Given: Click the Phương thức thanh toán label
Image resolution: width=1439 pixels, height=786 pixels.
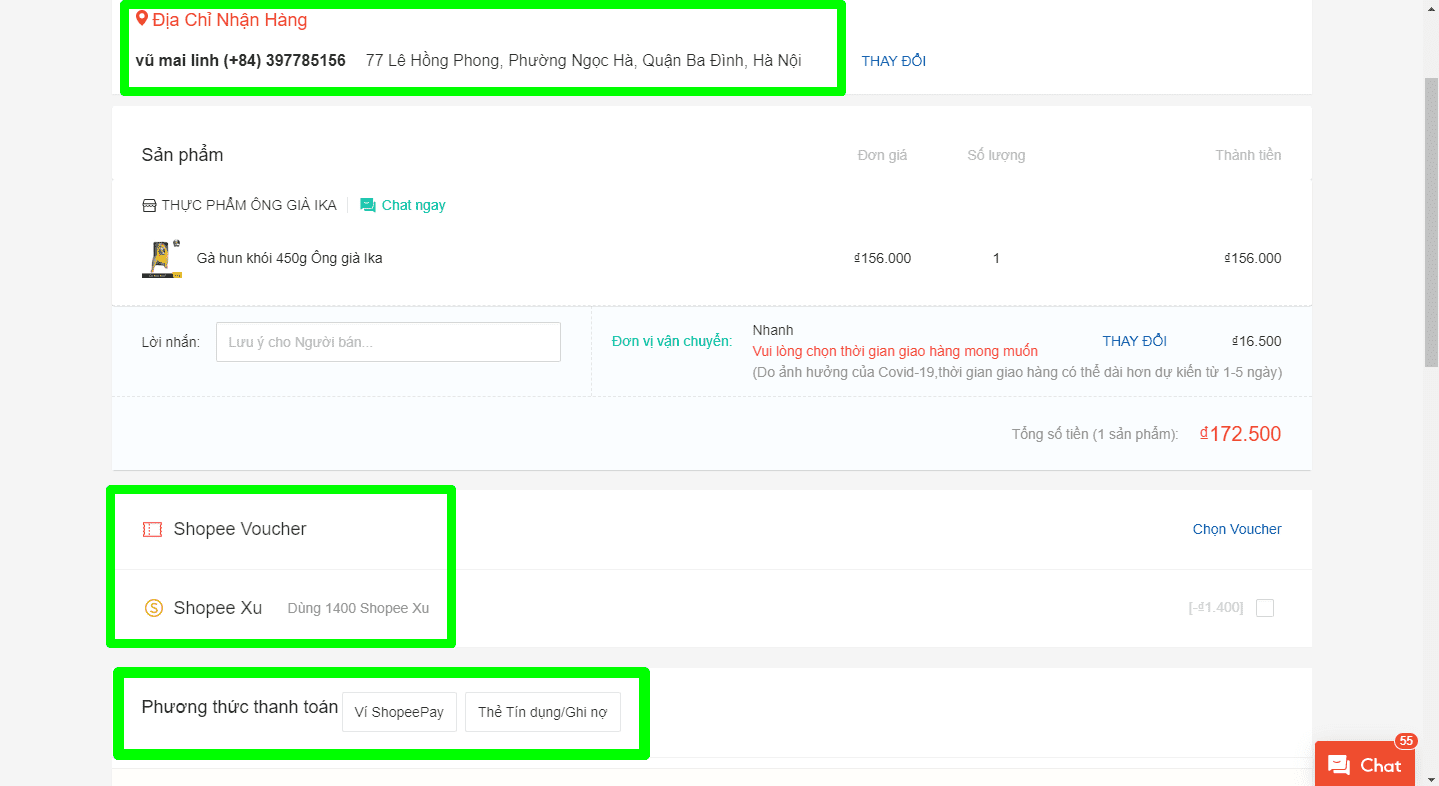Looking at the screenshot, I should pos(240,707).
